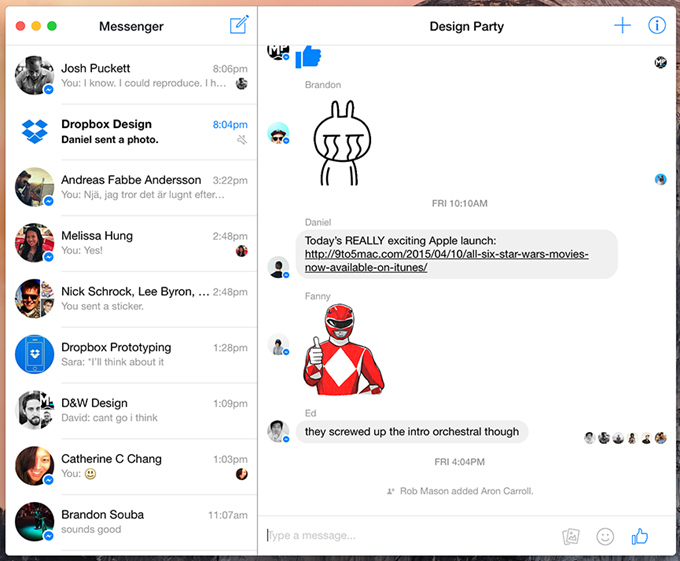Click the FRI 4:04PM timestamp
This screenshot has height=561, width=680.
coord(459,462)
